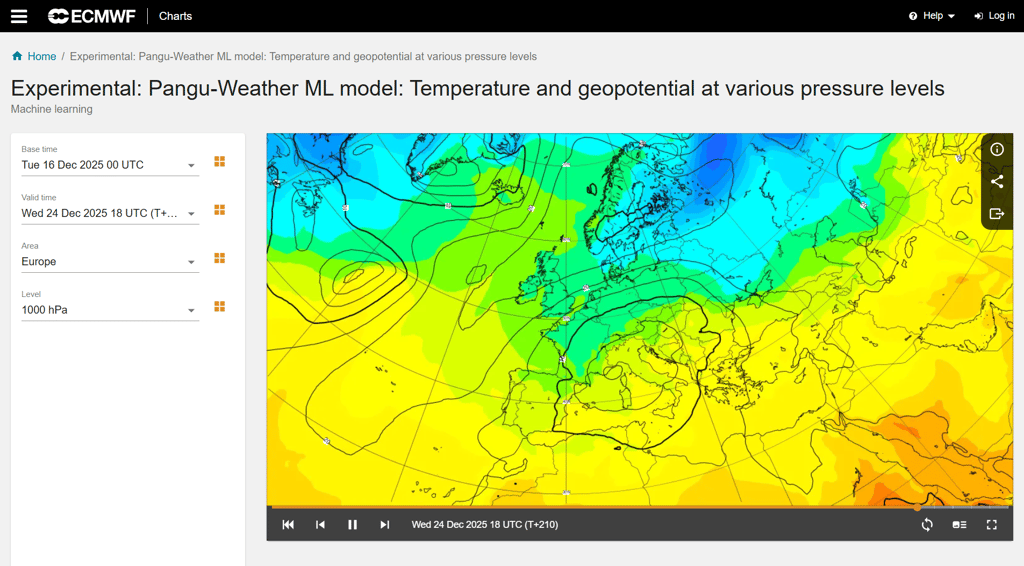
Task: Jump to the first frame of animation
Action: pyautogui.click(x=288, y=525)
